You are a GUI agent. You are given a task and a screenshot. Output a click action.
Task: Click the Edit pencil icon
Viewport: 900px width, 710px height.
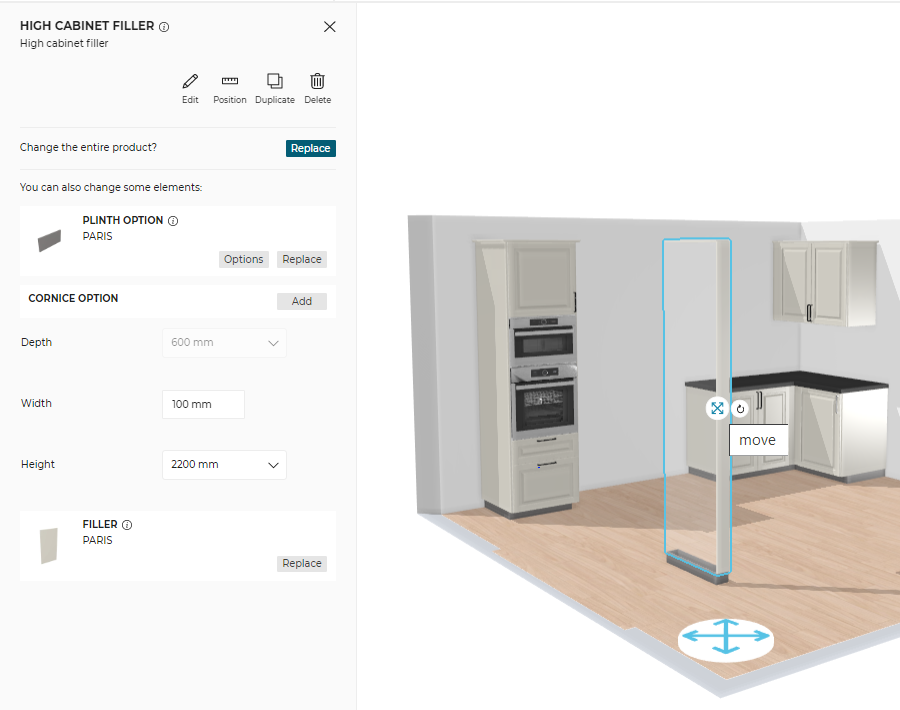[x=190, y=82]
